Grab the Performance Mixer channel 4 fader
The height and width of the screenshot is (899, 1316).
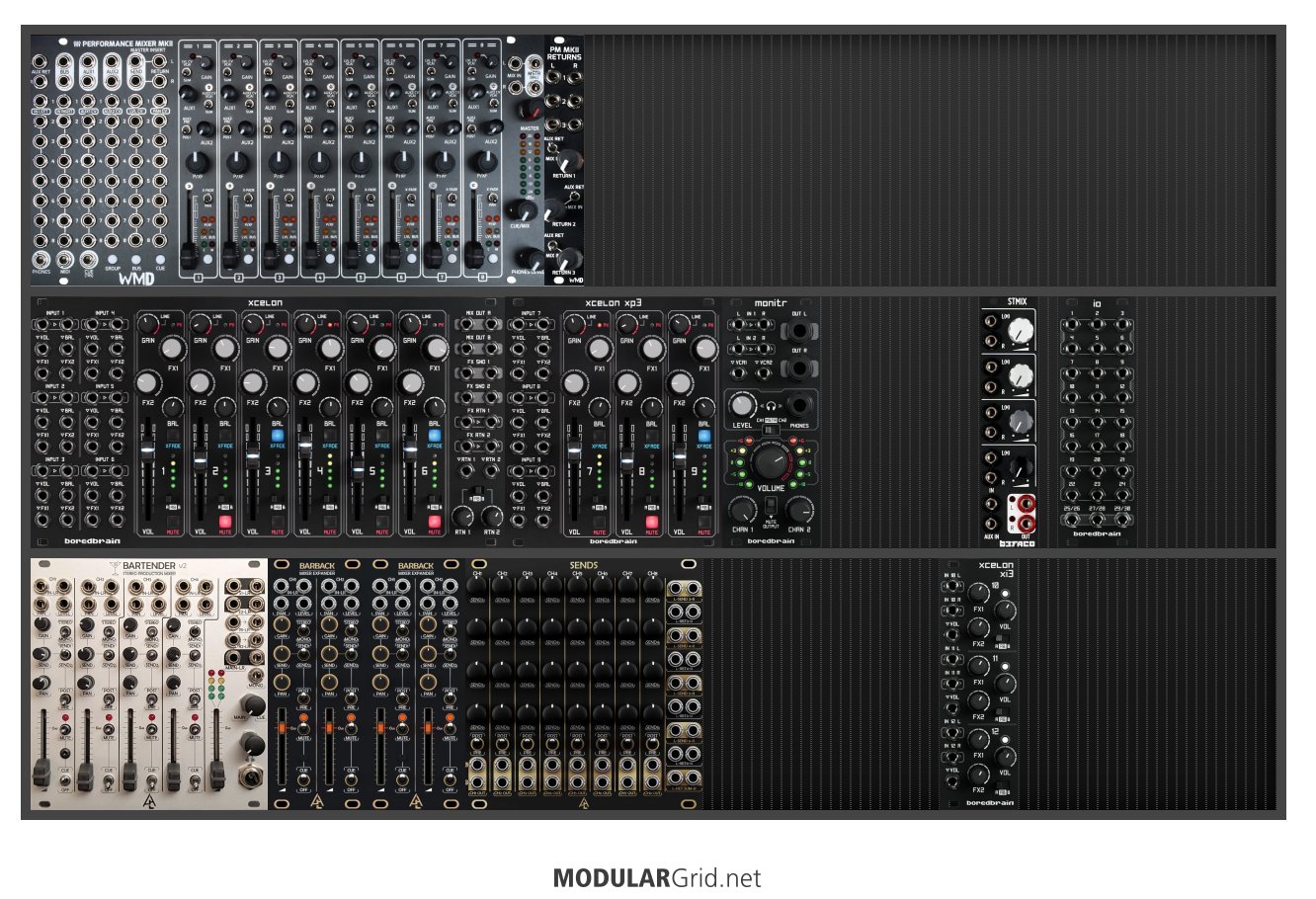click(x=309, y=255)
